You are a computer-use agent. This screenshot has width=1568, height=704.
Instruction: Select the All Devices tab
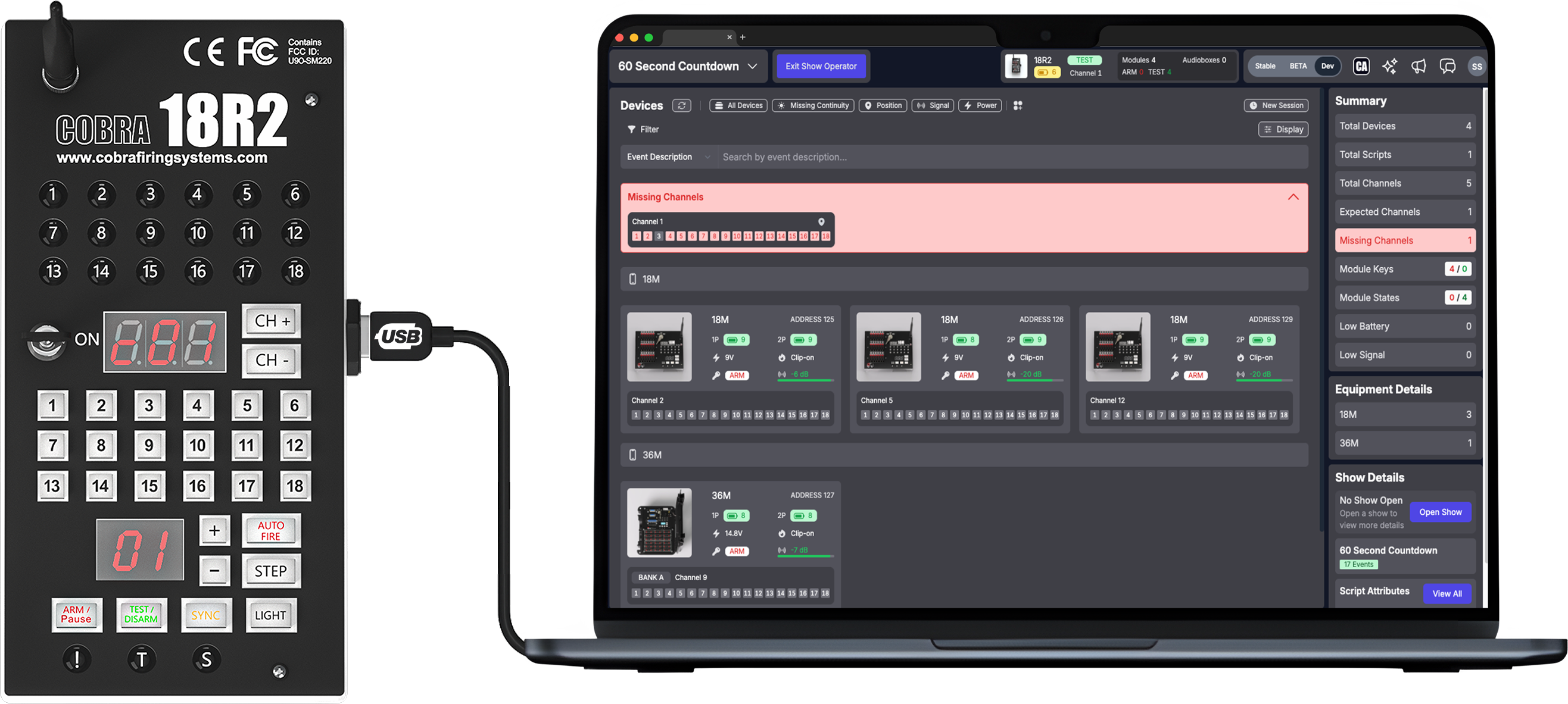tap(738, 105)
